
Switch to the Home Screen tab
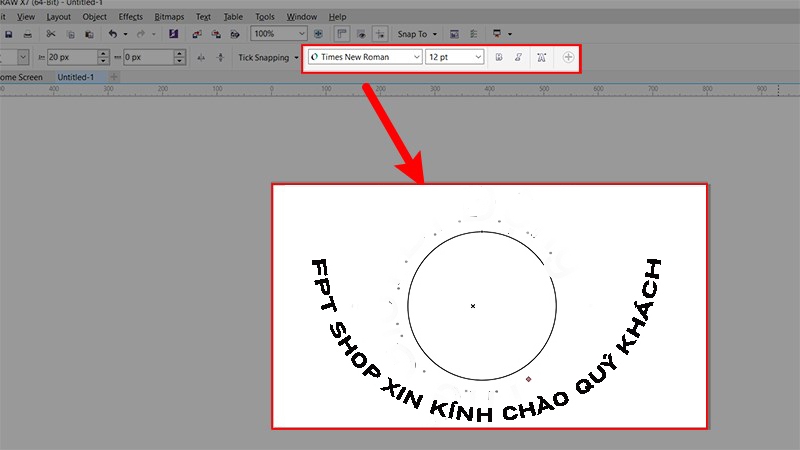click(x=20, y=77)
